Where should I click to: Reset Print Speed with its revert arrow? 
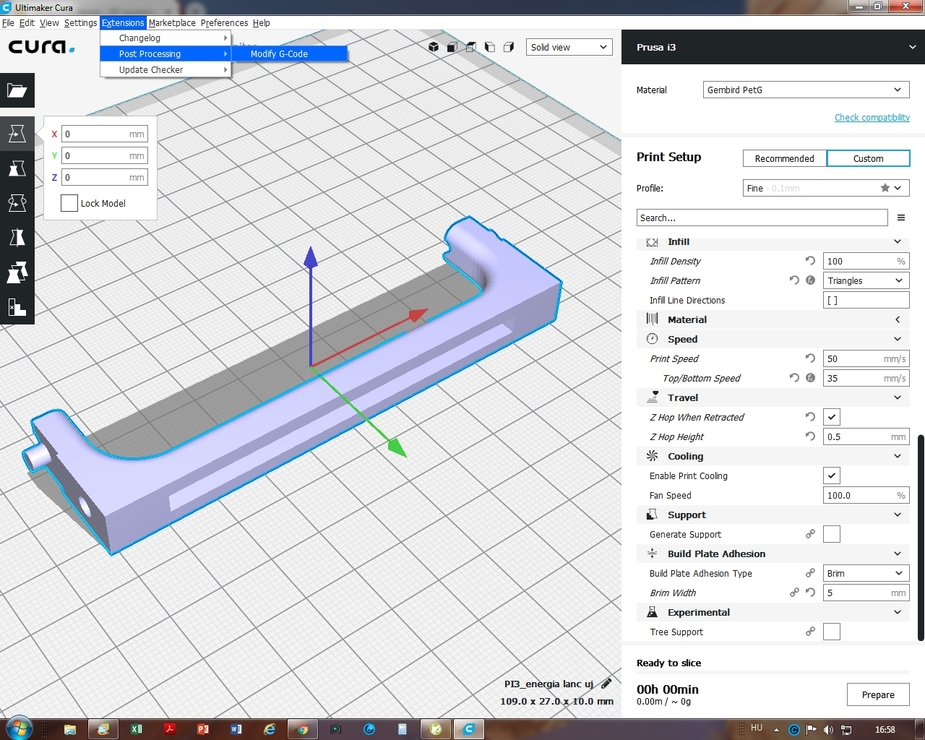pyautogui.click(x=810, y=358)
